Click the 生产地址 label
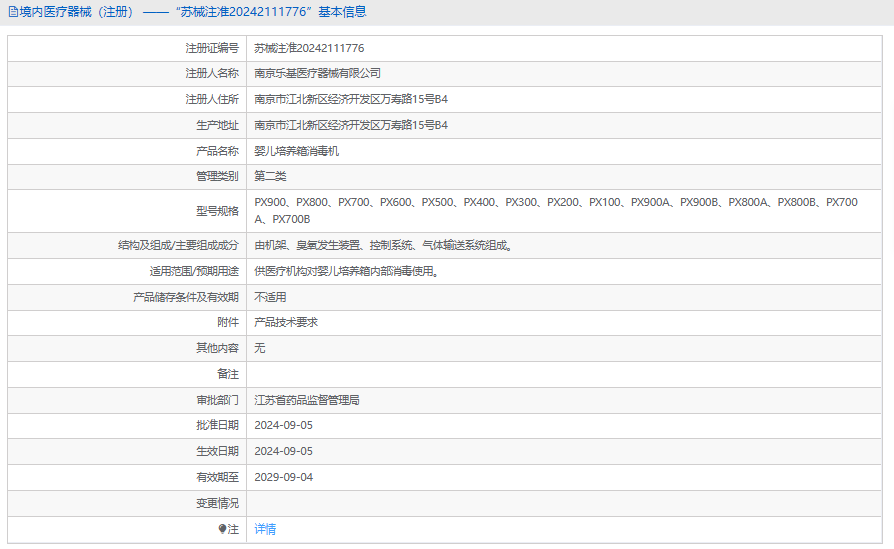The width and height of the screenshot is (894, 549). point(217,125)
